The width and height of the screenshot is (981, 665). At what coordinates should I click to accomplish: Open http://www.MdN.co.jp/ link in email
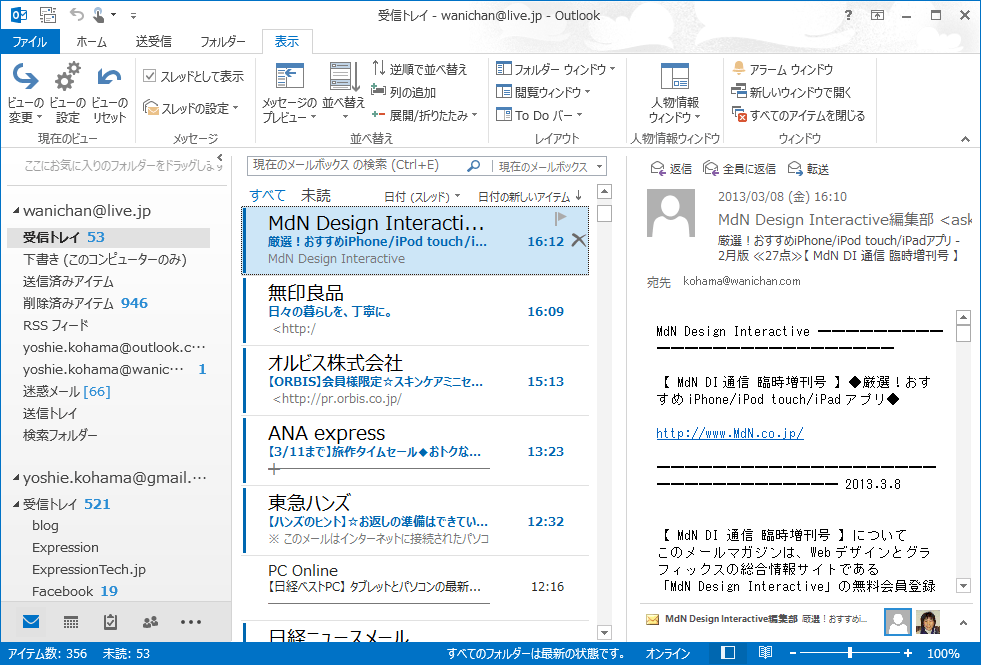click(729, 433)
